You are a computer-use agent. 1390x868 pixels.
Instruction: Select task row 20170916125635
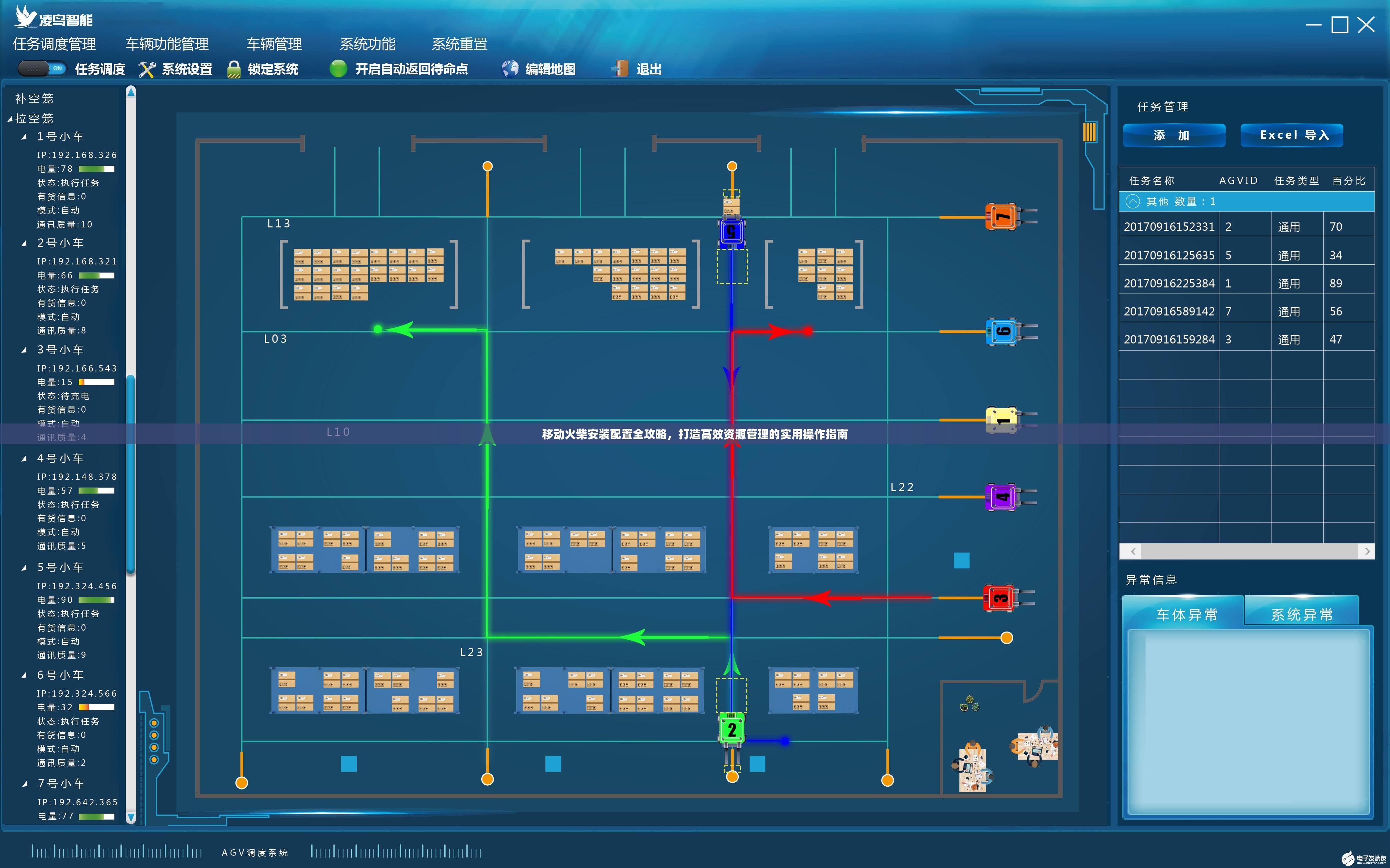[1169, 255]
